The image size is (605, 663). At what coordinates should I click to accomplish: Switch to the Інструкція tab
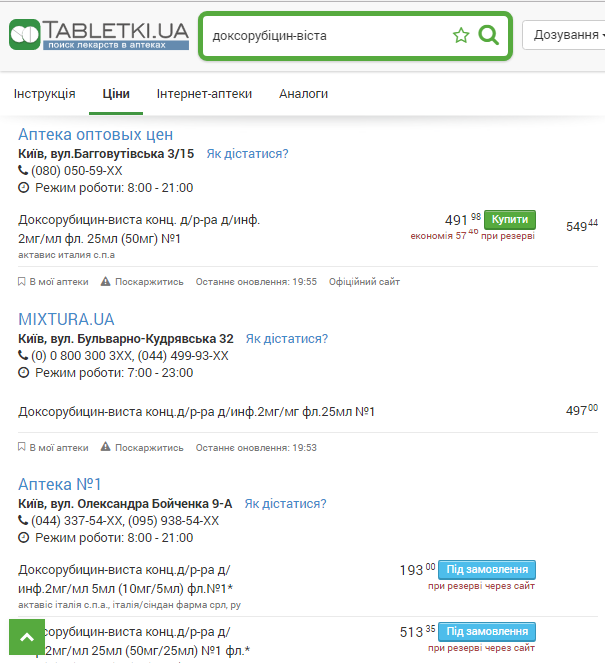[x=44, y=94]
